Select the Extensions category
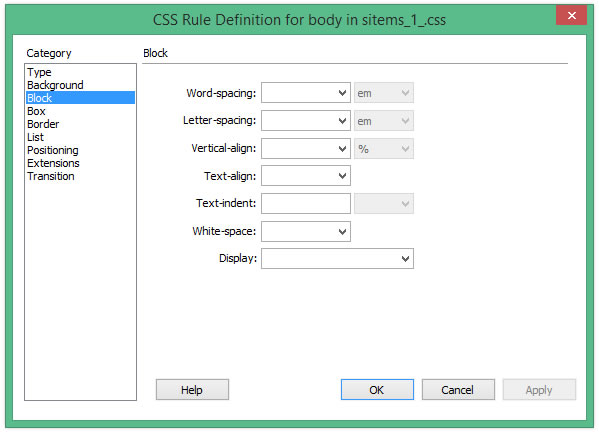This screenshot has width=599, height=434. coord(53,163)
